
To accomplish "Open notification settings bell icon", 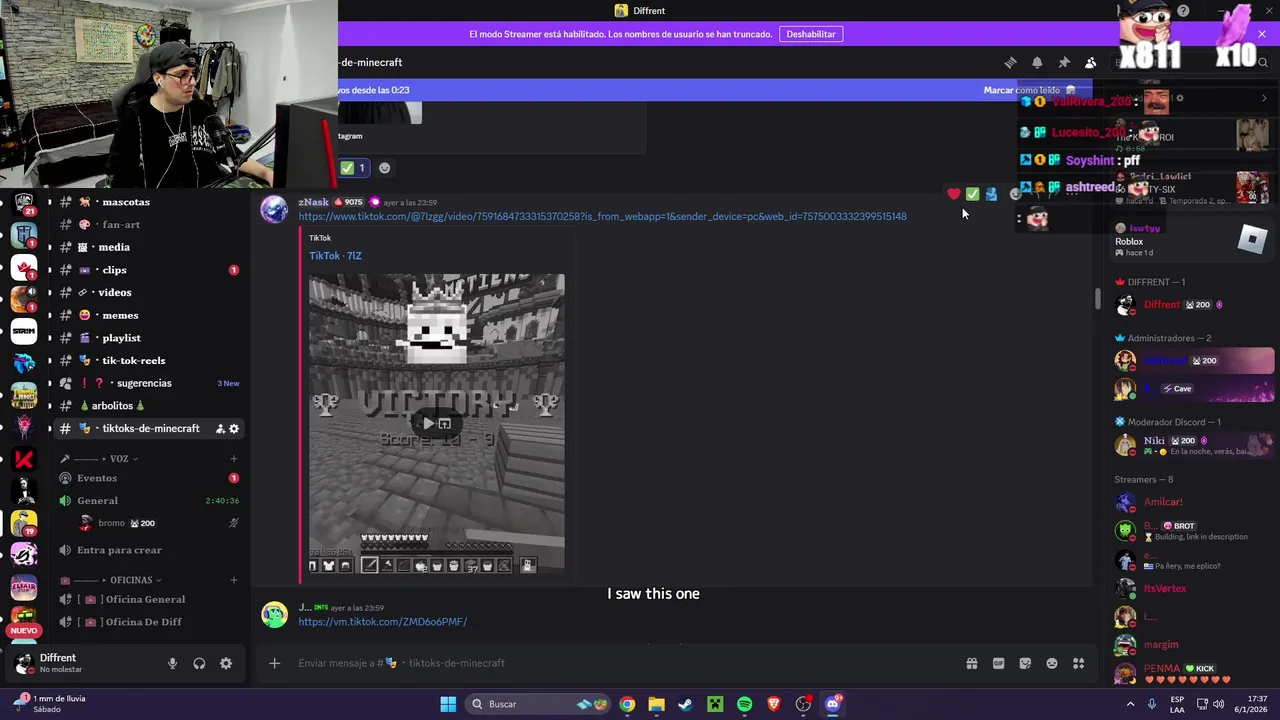I will point(1037,63).
